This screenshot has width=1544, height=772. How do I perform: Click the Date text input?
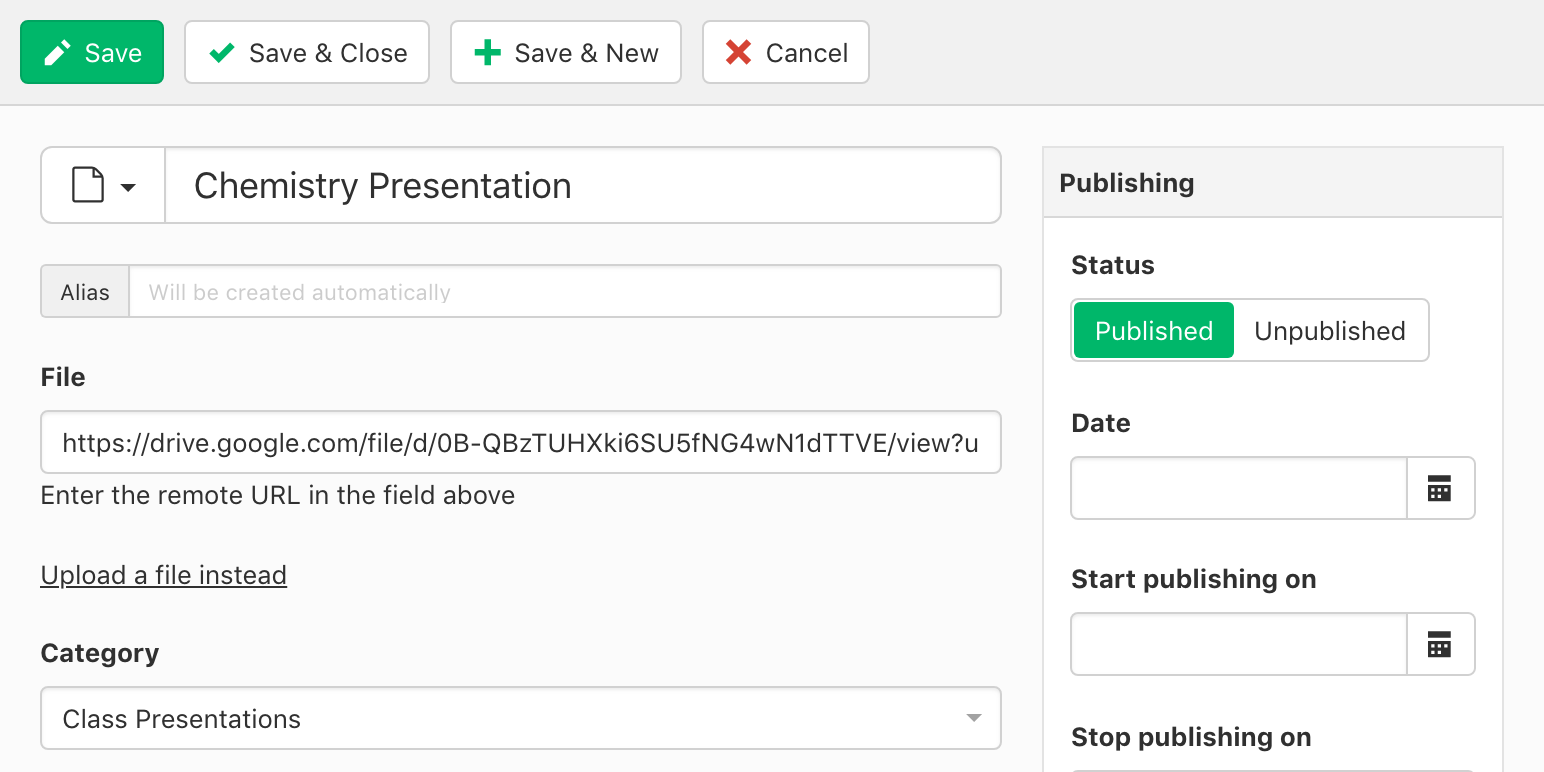1239,489
